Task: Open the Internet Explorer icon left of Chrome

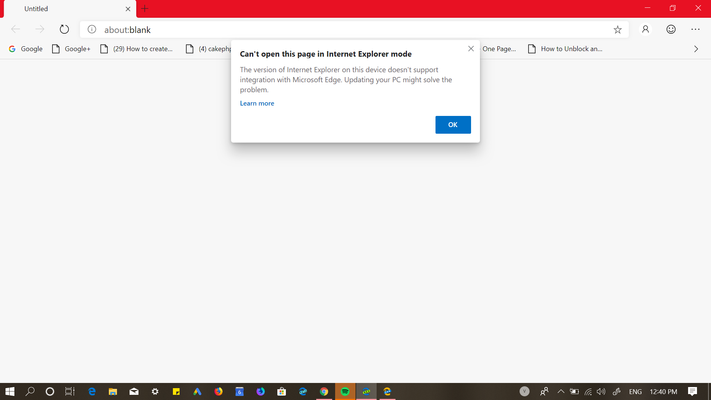Action: click(x=302, y=391)
